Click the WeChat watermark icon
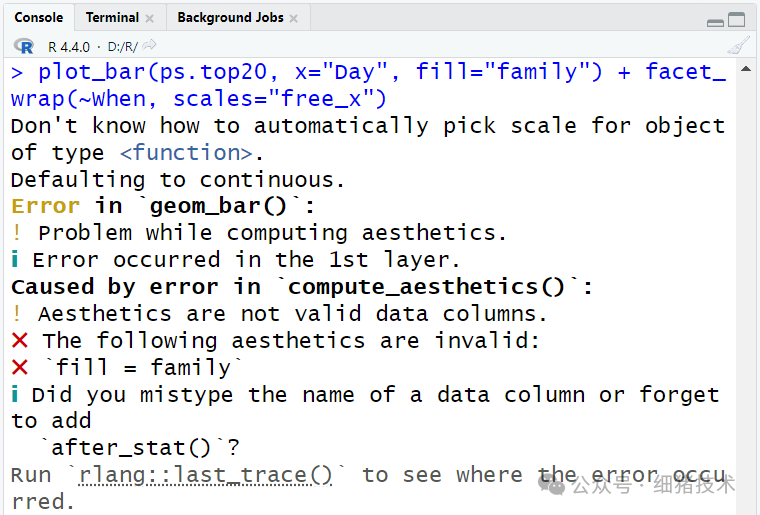Image resolution: width=760 pixels, height=515 pixels. pyautogui.click(x=555, y=484)
